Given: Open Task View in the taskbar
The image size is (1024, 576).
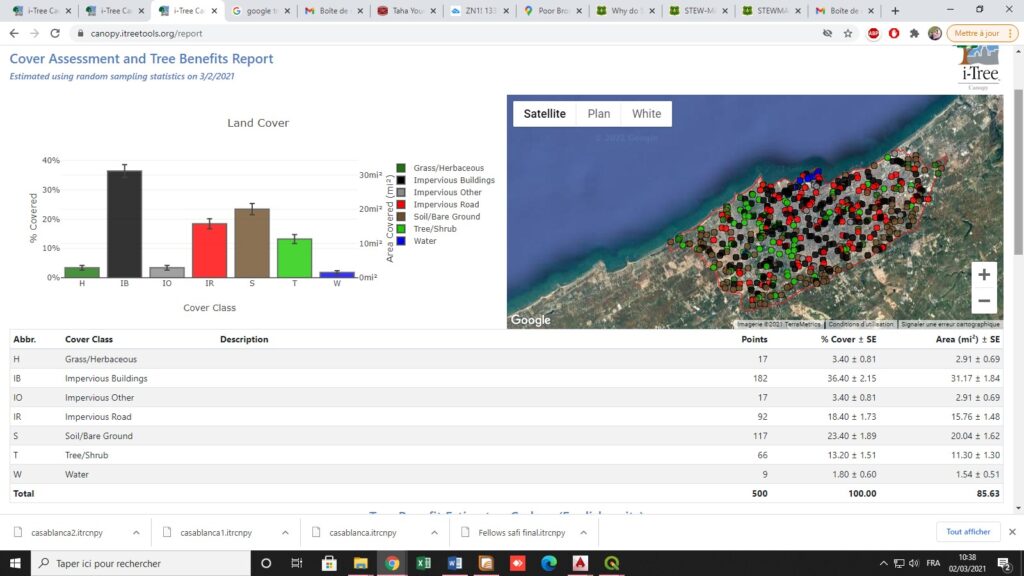Looking at the screenshot, I should tap(296, 563).
